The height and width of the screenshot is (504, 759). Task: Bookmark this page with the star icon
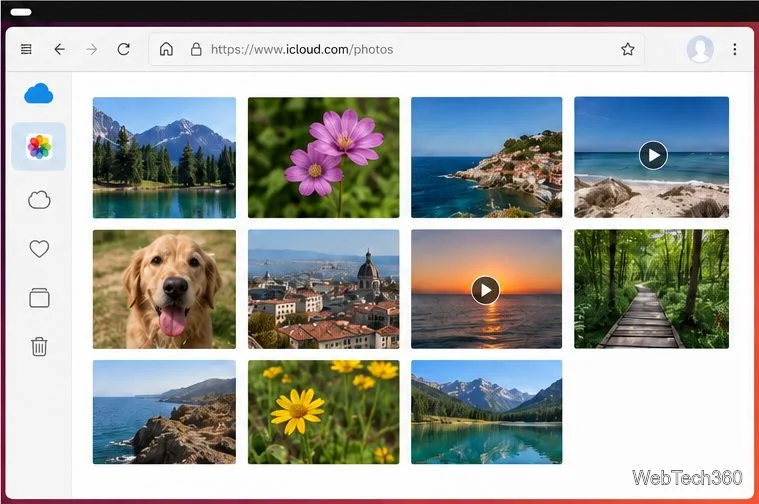pyautogui.click(x=628, y=49)
